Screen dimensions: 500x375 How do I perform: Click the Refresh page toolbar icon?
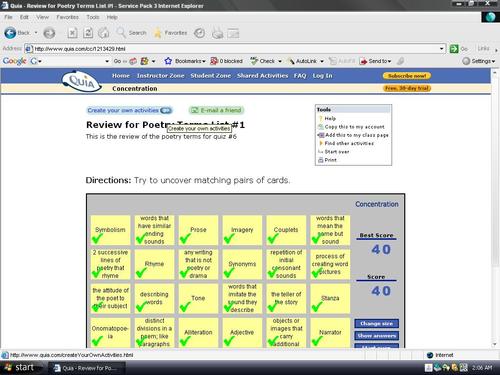click(x=88, y=33)
